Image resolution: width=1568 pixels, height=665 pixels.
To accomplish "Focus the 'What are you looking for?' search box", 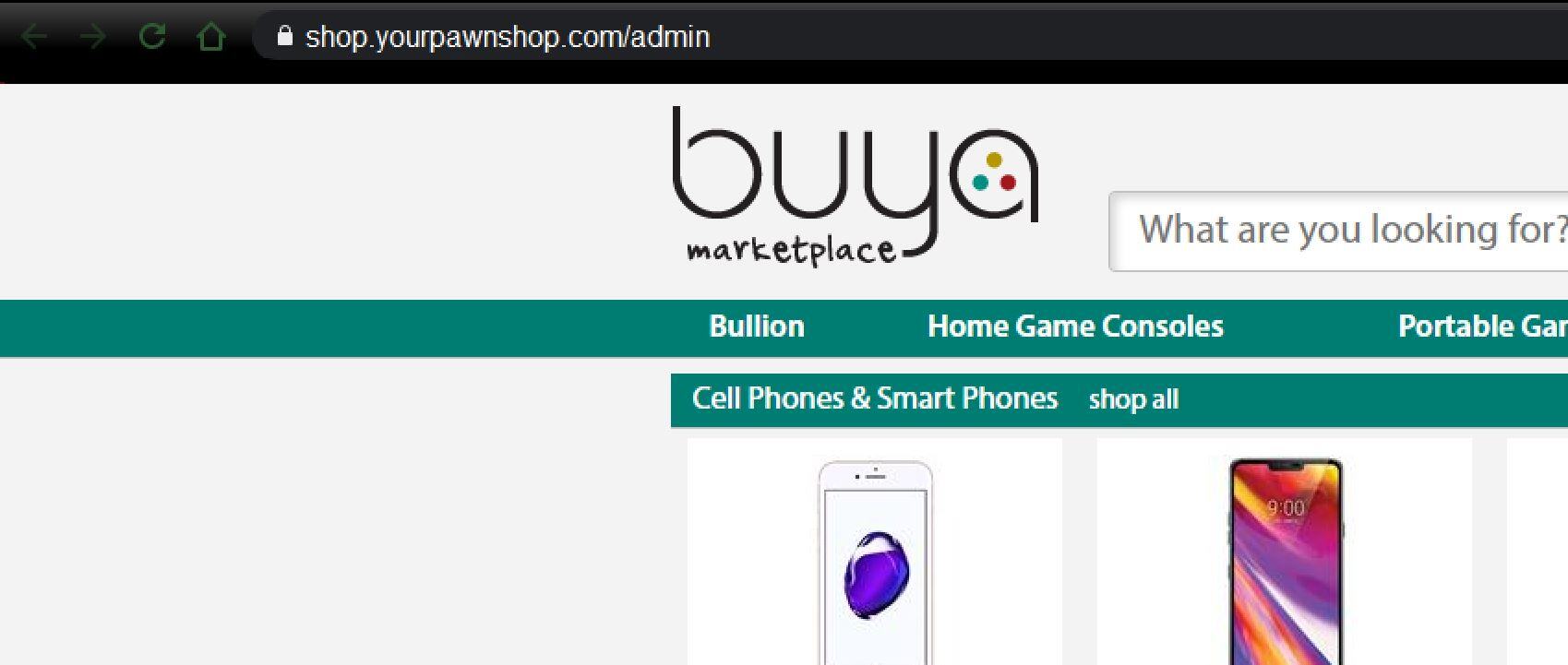I will 1338,231.
